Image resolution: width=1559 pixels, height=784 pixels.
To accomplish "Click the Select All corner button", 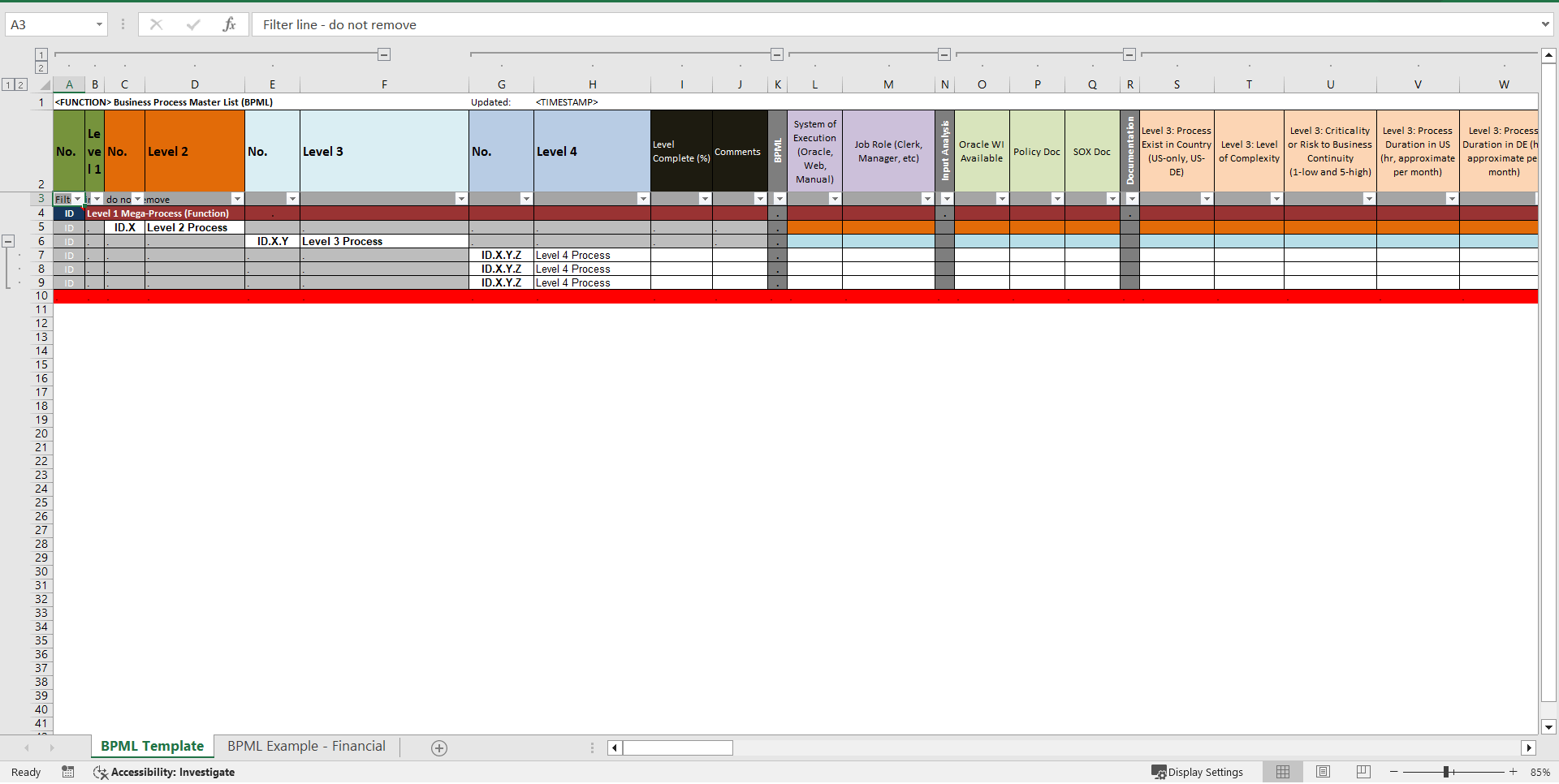I will tap(45, 84).
